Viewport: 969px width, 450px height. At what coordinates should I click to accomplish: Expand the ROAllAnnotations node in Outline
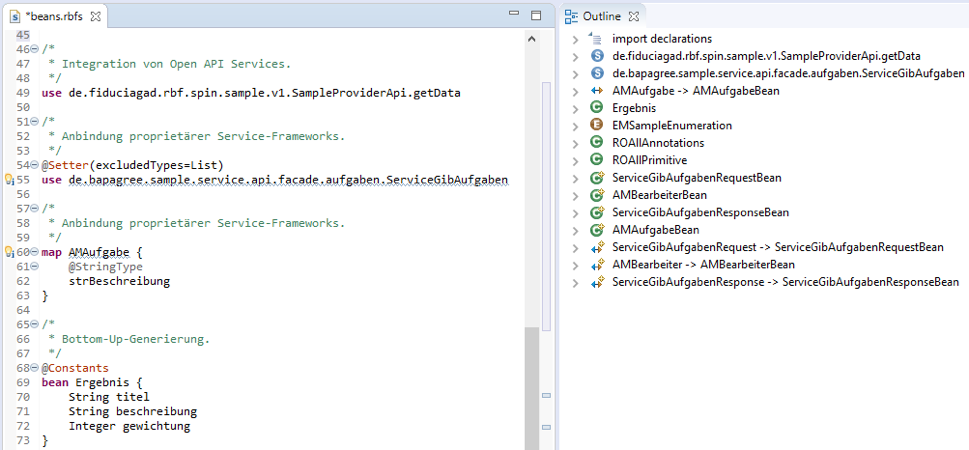(575, 143)
